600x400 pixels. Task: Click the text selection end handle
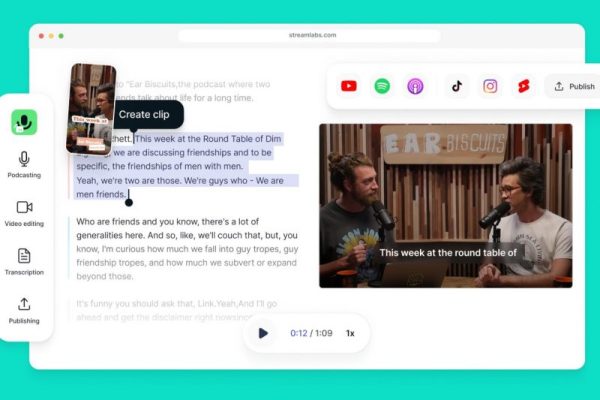pos(129,202)
